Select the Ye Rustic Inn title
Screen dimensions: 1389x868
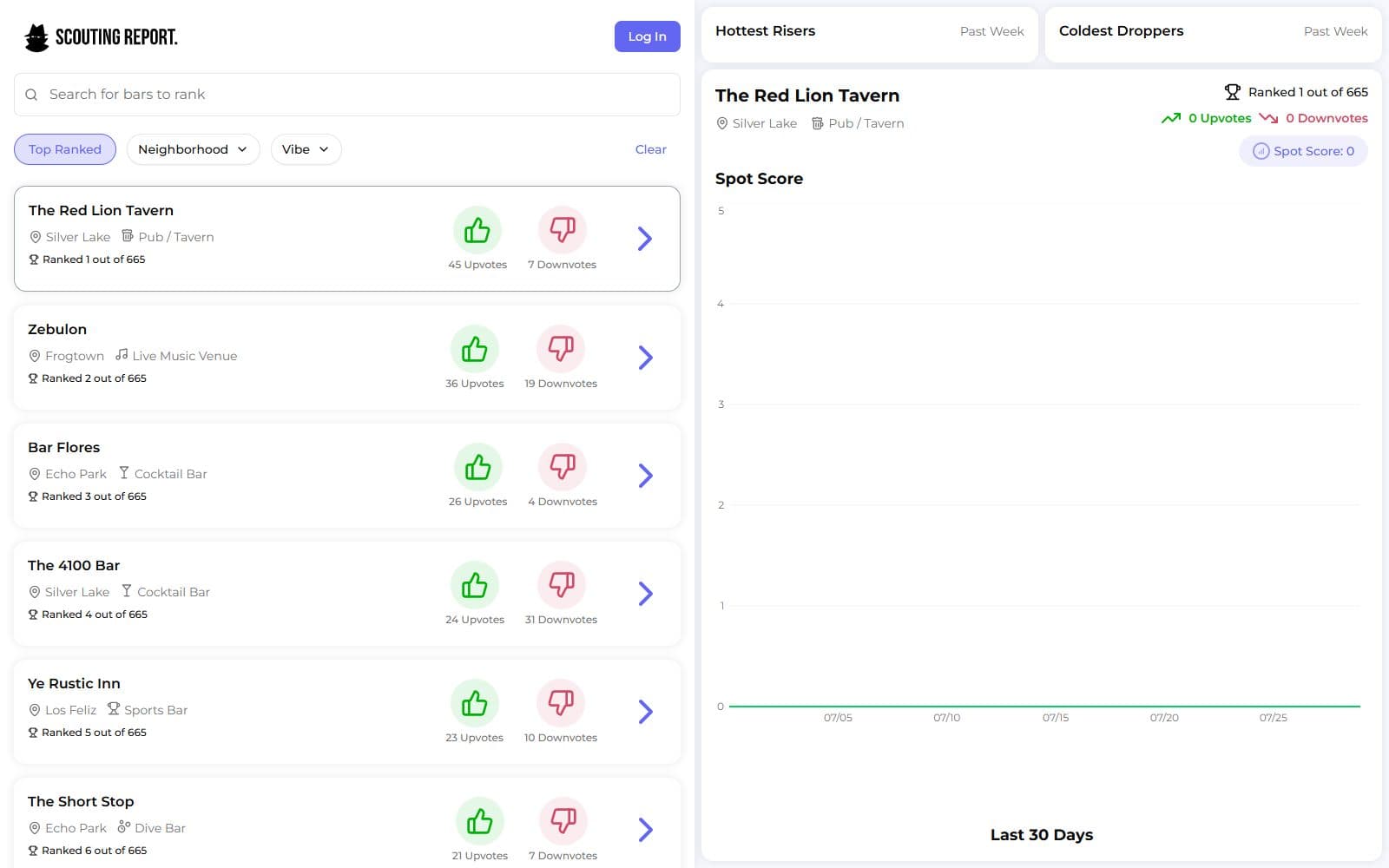74,683
